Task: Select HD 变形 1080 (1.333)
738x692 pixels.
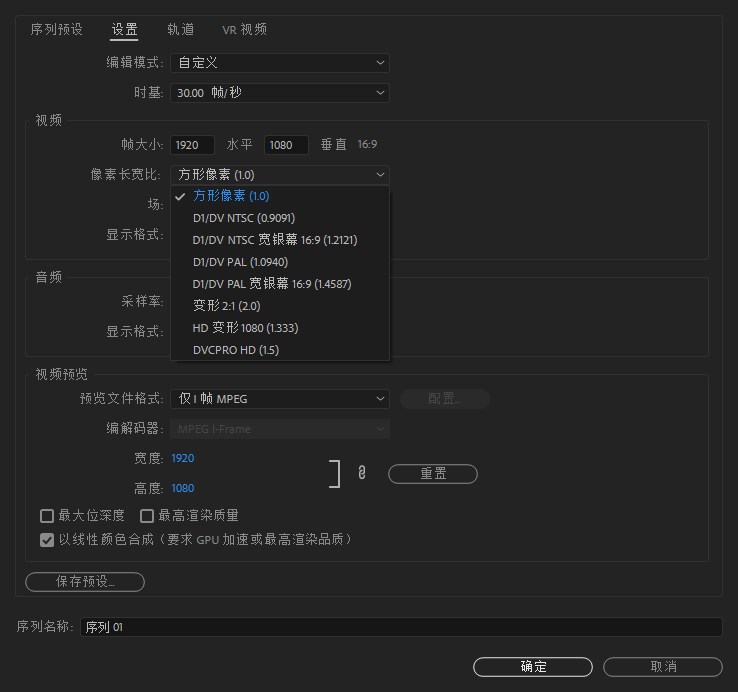Action: tap(280, 328)
